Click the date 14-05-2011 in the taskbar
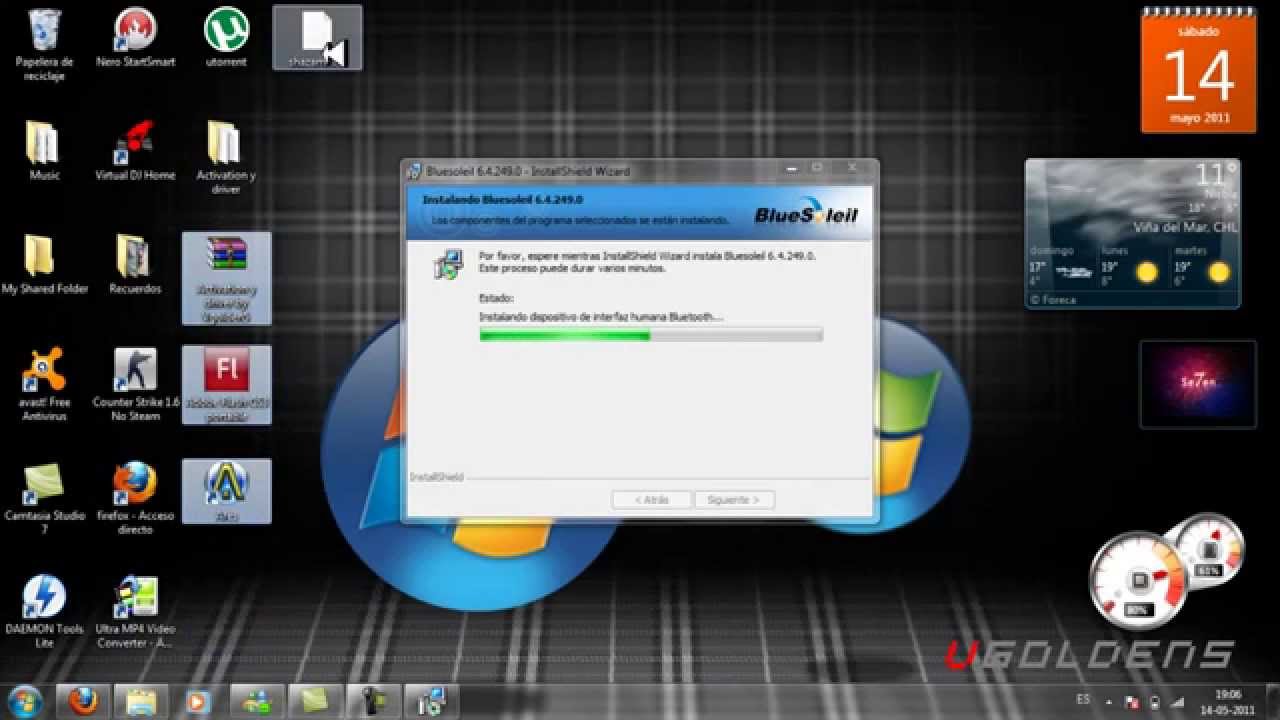 tap(1227, 708)
